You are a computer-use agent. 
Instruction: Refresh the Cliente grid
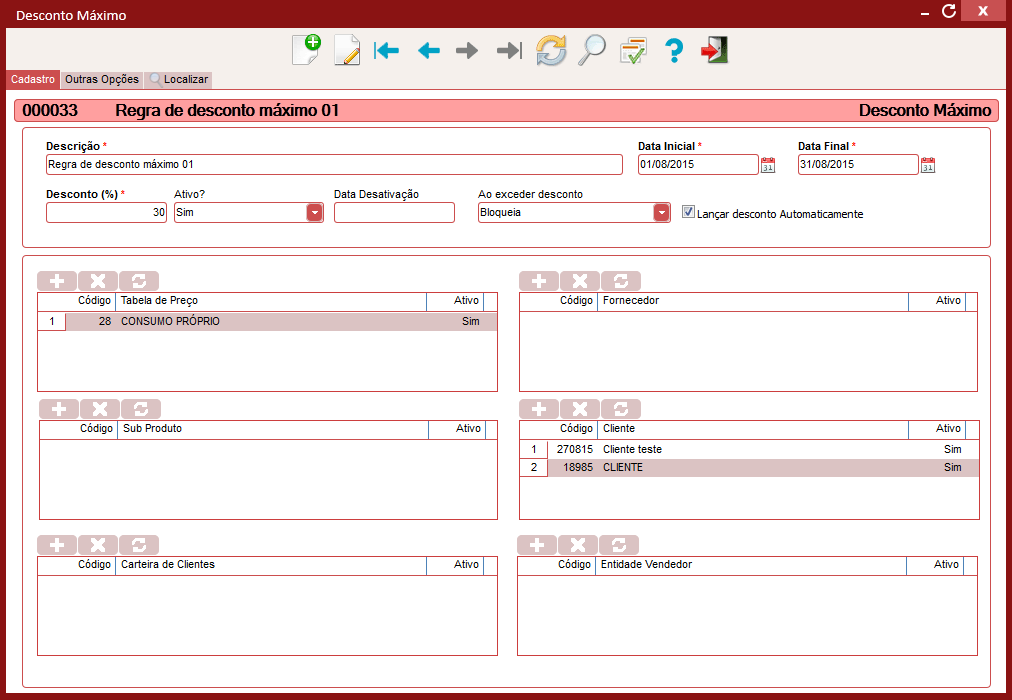pyautogui.click(x=621, y=409)
